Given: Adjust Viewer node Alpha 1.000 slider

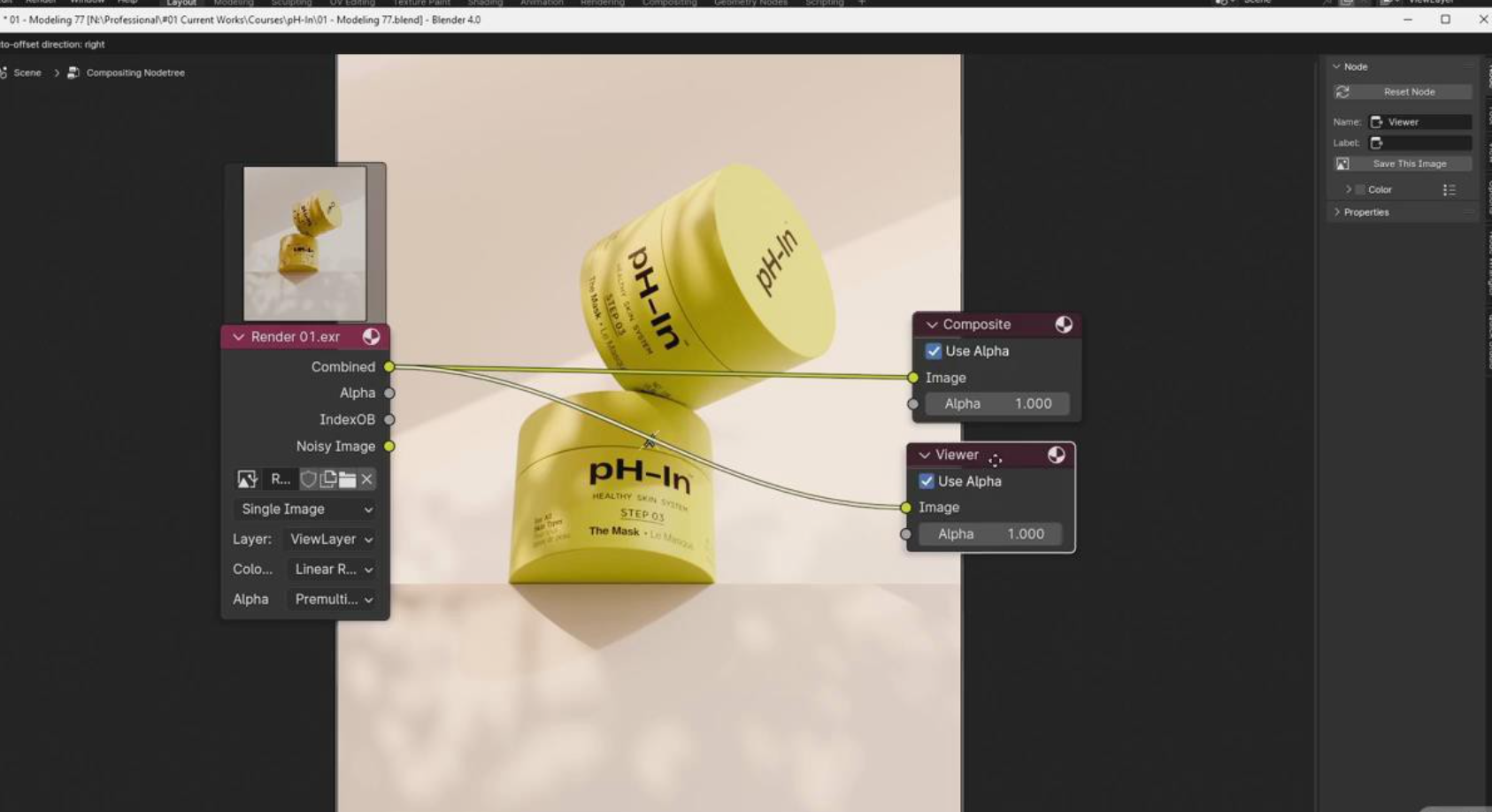Looking at the screenshot, I should tap(990, 534).
